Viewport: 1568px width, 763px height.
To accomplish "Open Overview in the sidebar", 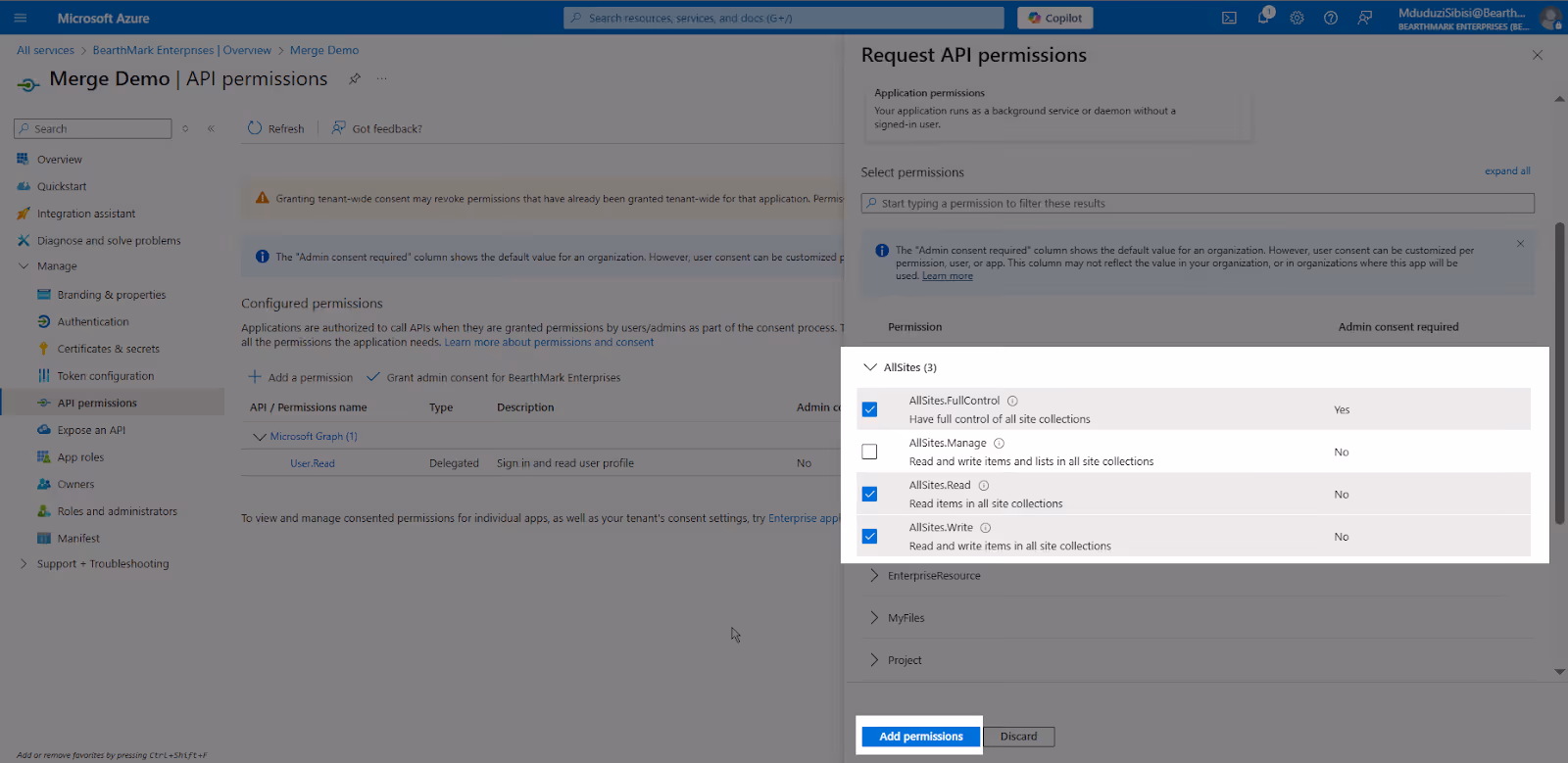I will pyautogui.click(x=59, y=160).
